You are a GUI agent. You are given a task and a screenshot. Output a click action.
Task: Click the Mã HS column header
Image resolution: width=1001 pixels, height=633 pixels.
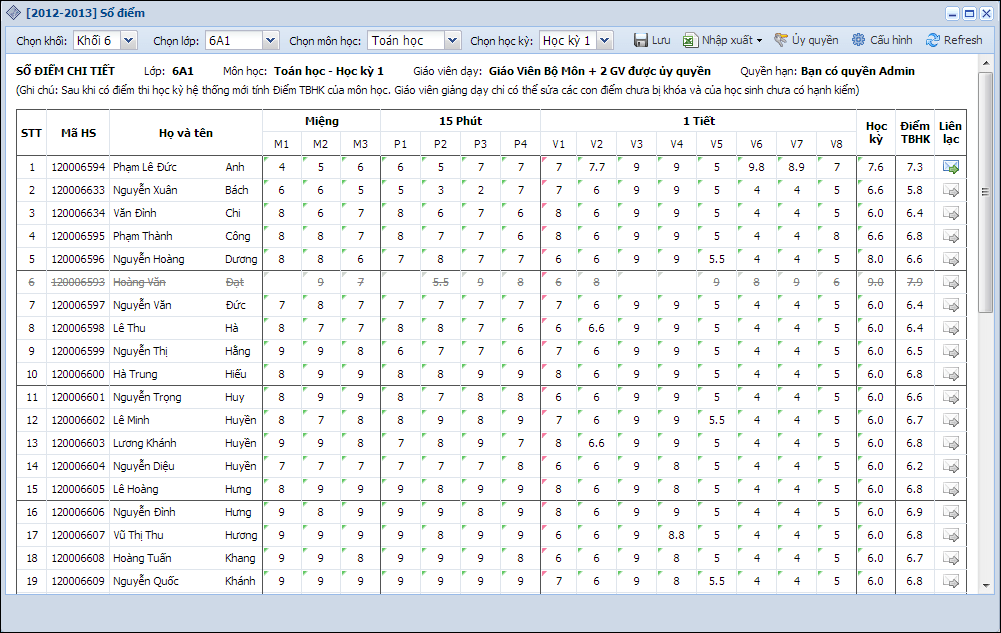click(x=77, y=133)
